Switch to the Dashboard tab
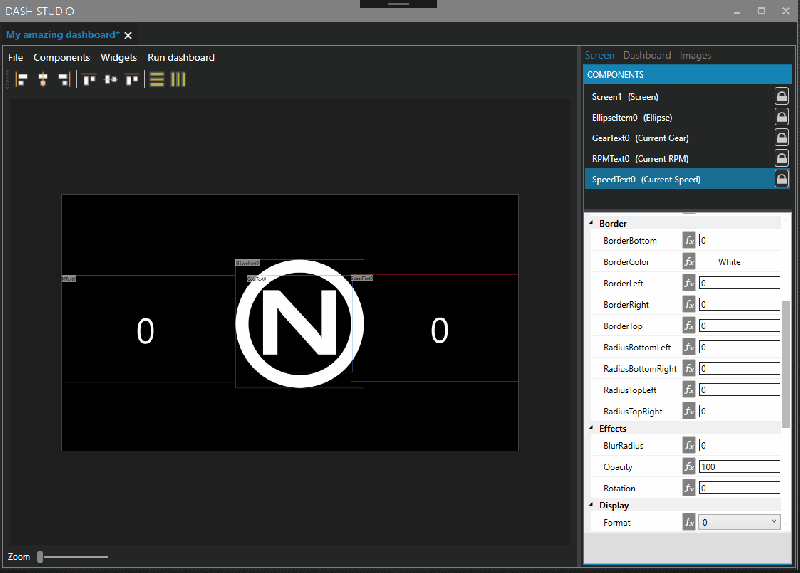Viewport: 800px width, 573px height. [x=647, y=55]
